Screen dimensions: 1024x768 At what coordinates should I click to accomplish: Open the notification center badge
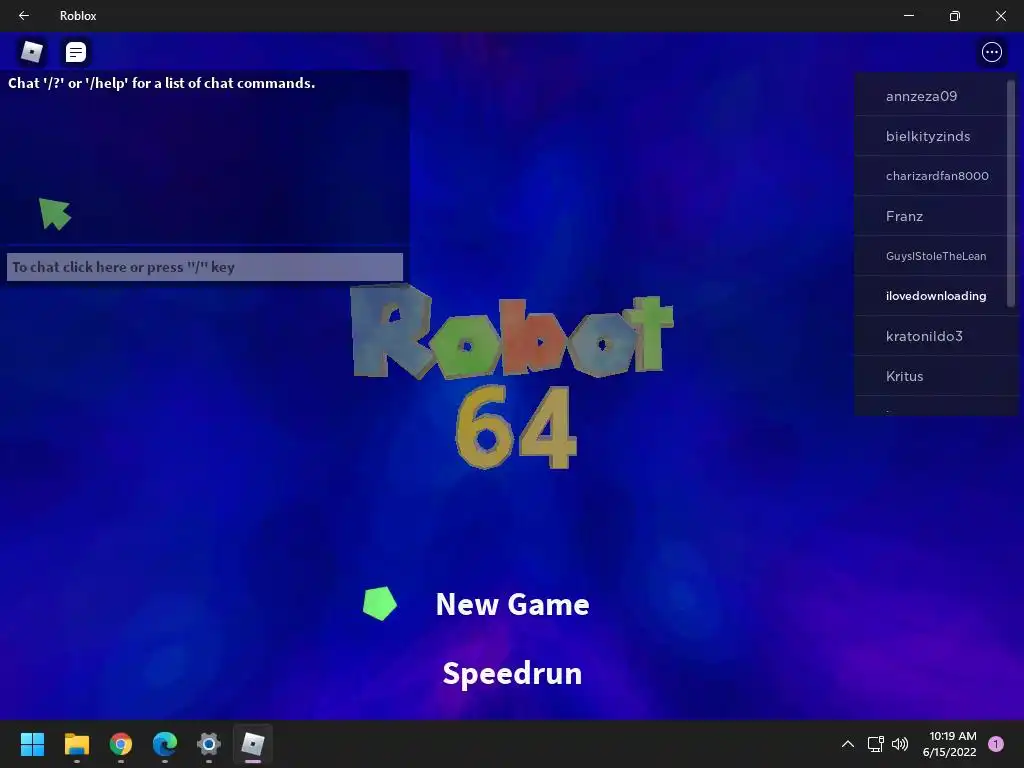(x=995, y=744)
